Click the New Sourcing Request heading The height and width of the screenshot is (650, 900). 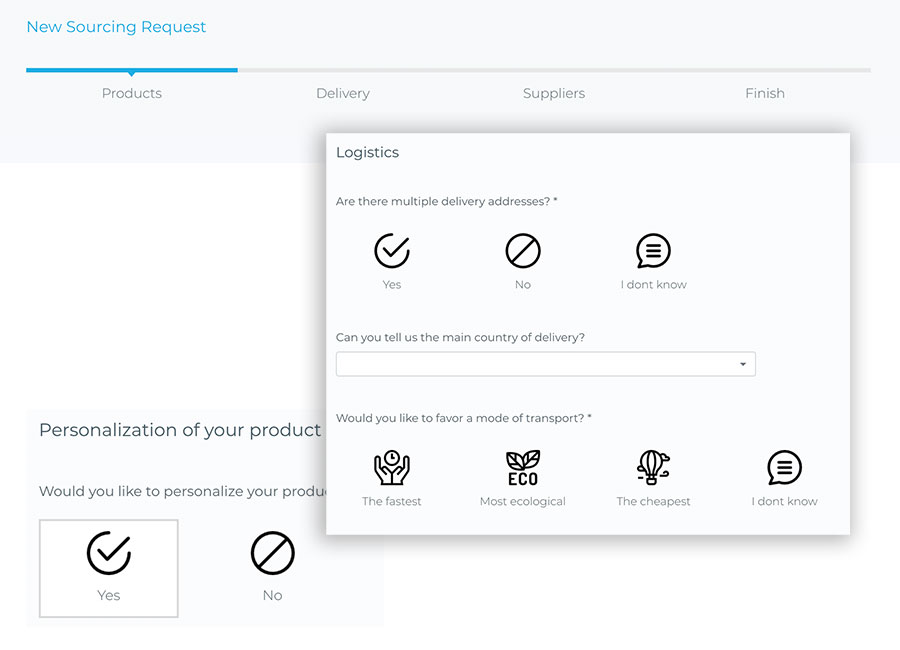[x=116, y=27]
